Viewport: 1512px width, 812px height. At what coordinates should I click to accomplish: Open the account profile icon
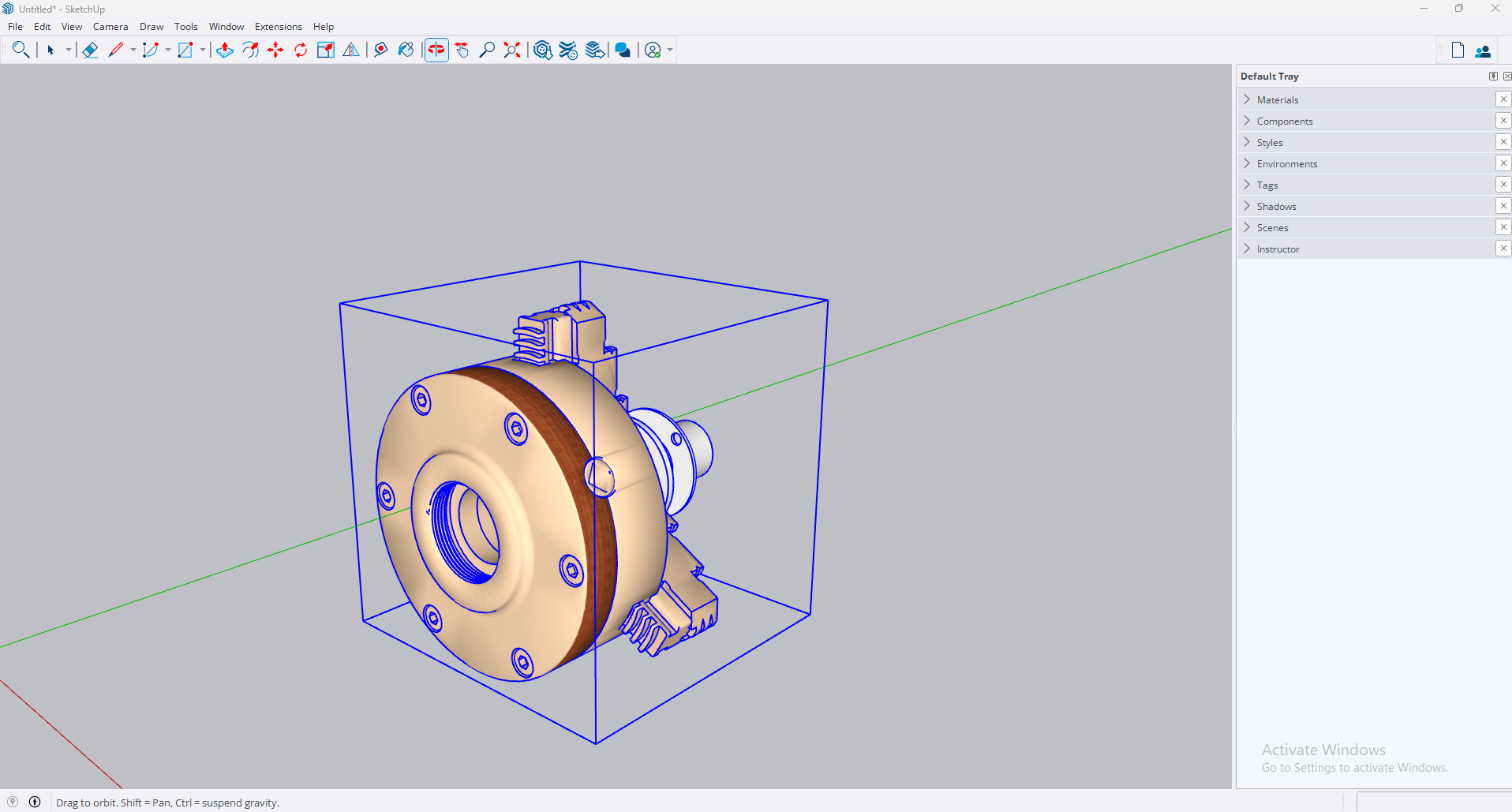(653, 50)
